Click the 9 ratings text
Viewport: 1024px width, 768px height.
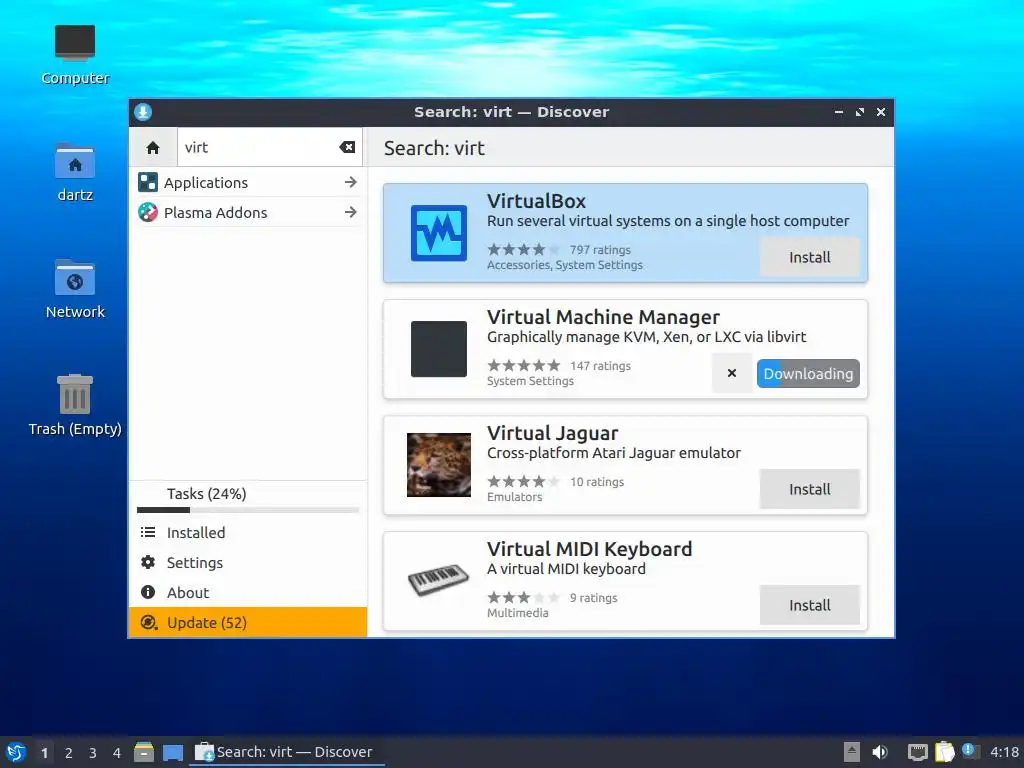tap(594, 598)
